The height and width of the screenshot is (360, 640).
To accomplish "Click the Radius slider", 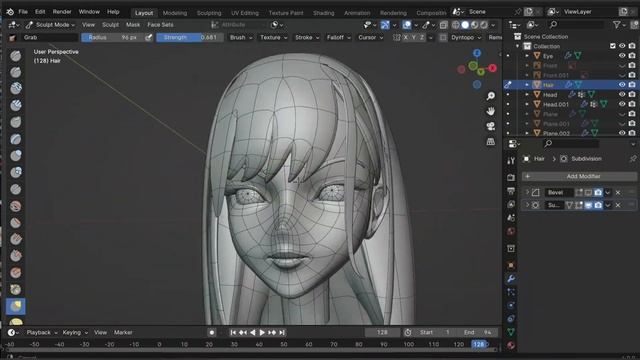I will pyautogui.click(x=112, y=38).
